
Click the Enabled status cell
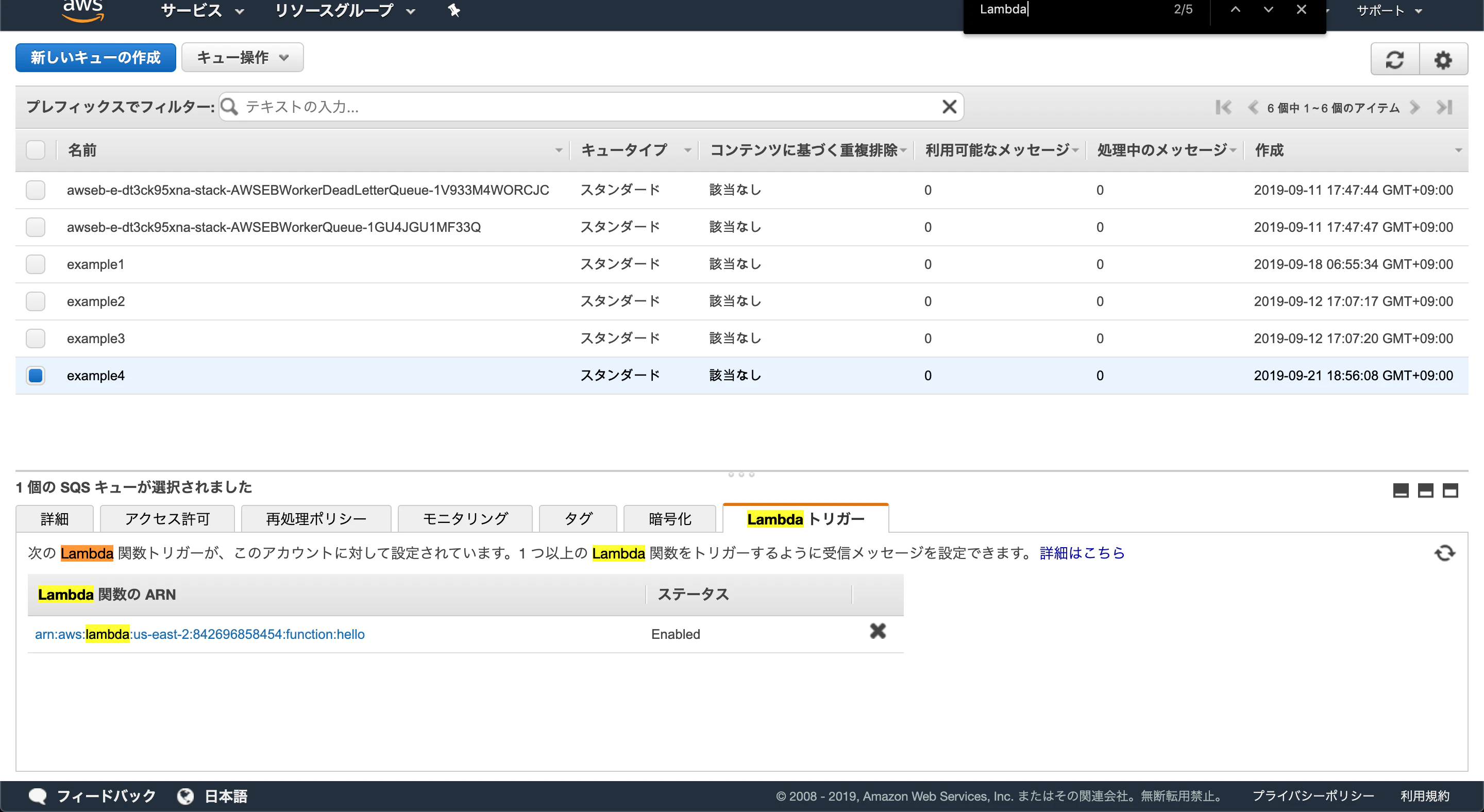676,634
